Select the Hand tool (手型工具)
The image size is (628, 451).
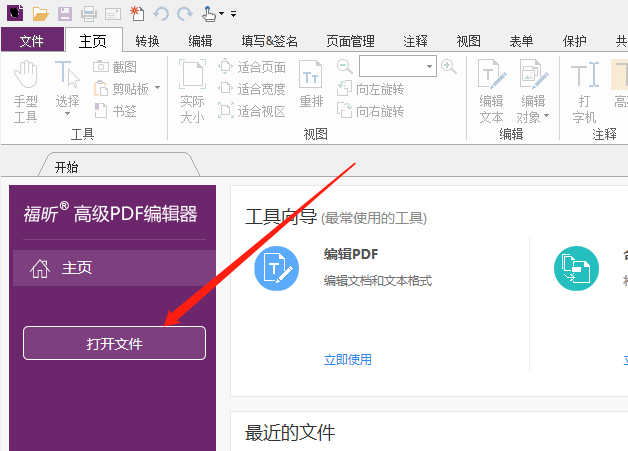pos(26,92)
